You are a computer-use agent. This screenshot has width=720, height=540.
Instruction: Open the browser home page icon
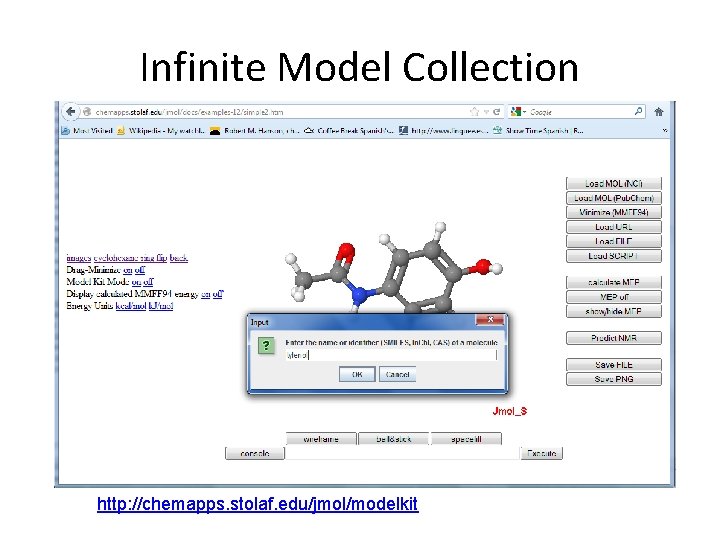point(659,112)
